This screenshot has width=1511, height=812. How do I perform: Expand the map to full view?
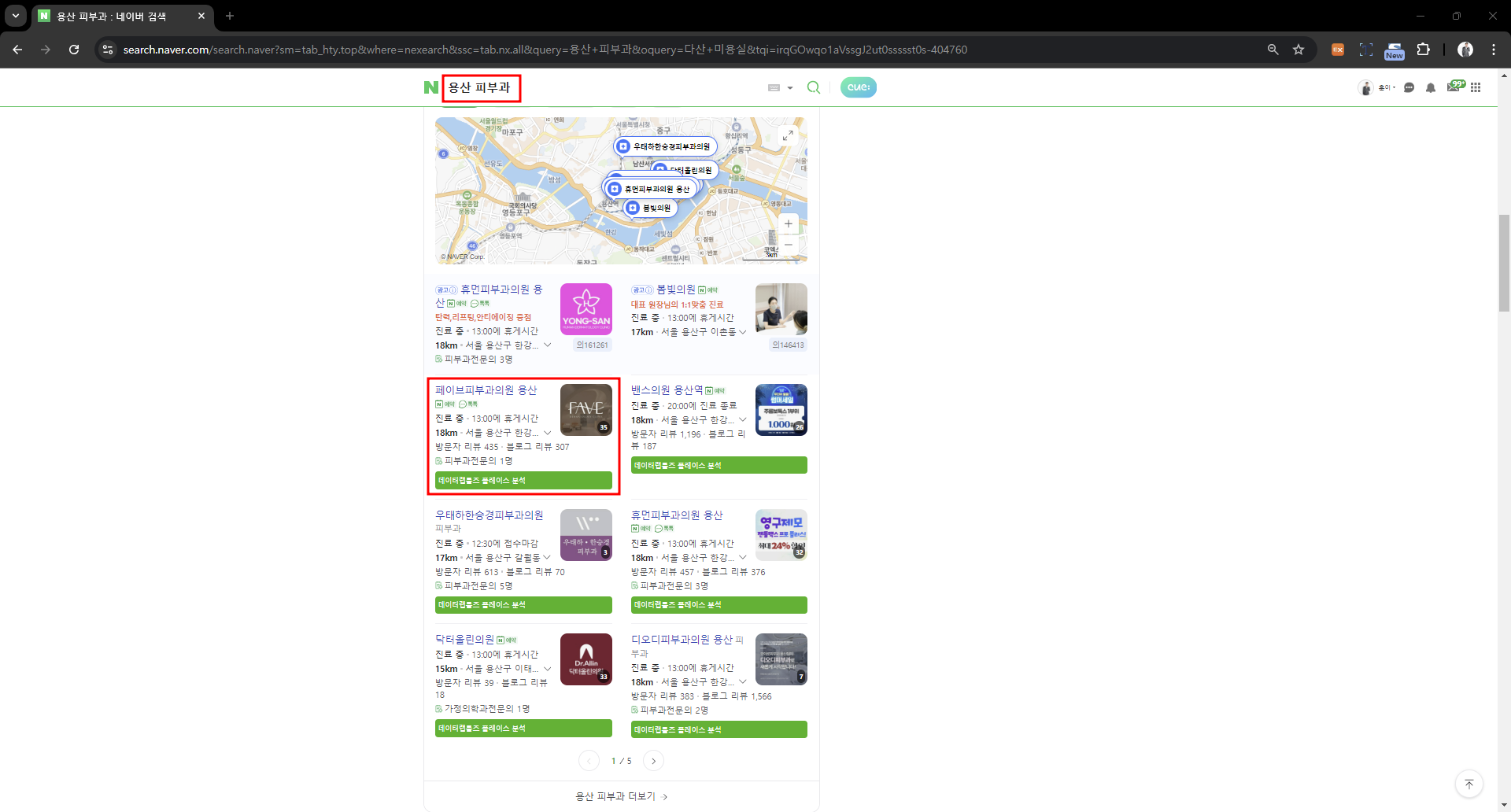pyautogui.click(x=788, y=135)
